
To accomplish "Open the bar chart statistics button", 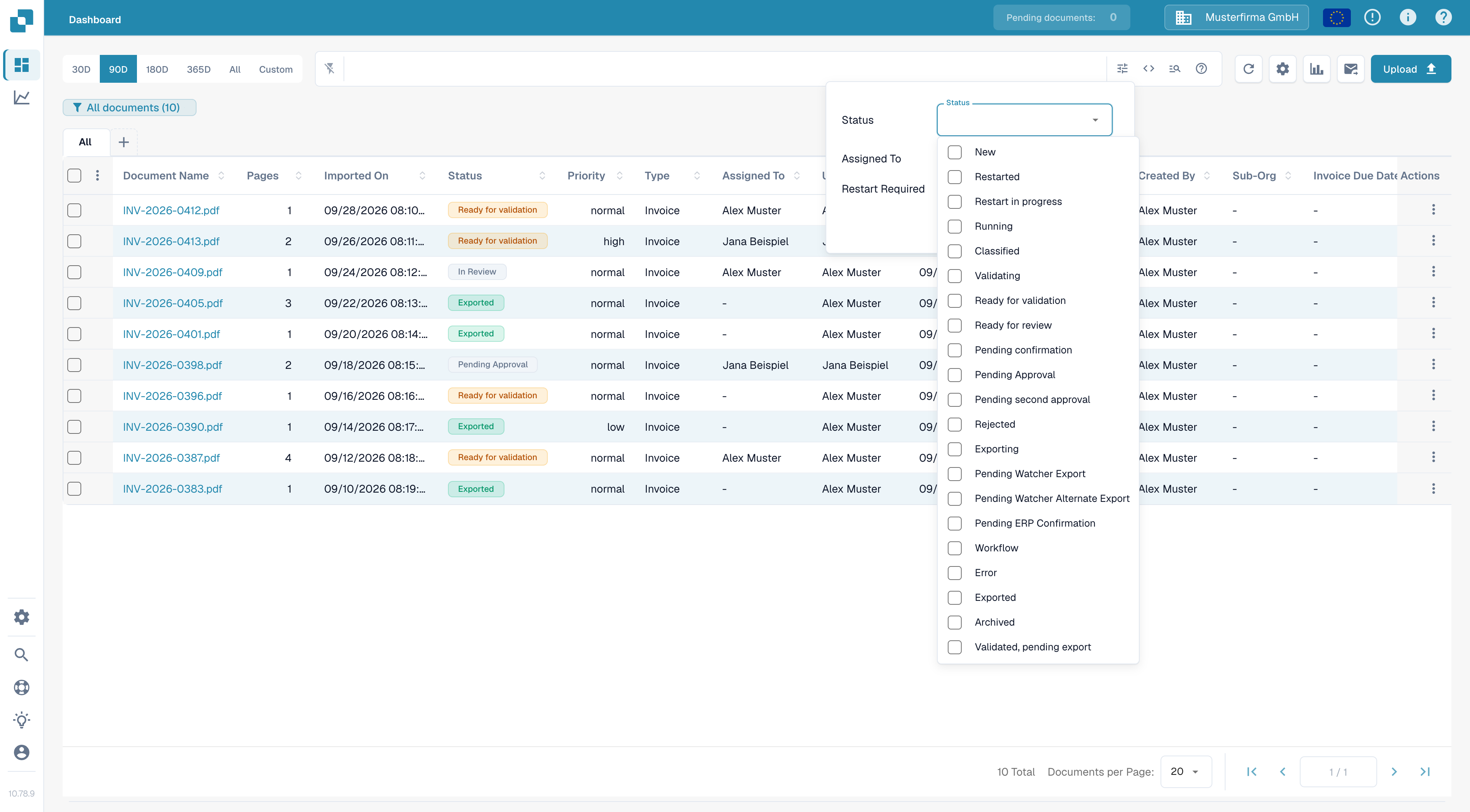I will point(1316,69).
